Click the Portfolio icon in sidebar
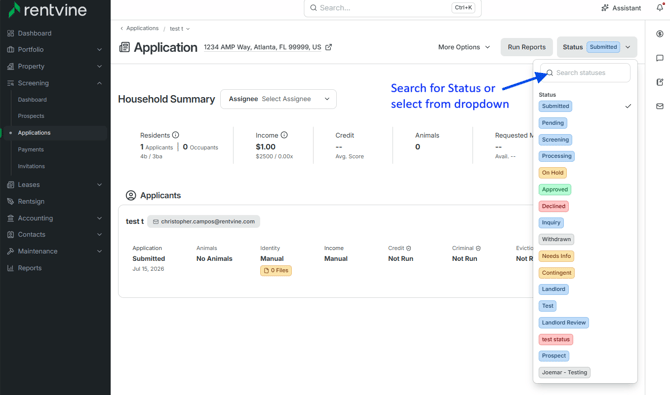This screenshot has width=670, height=395. tap(11, 50)
